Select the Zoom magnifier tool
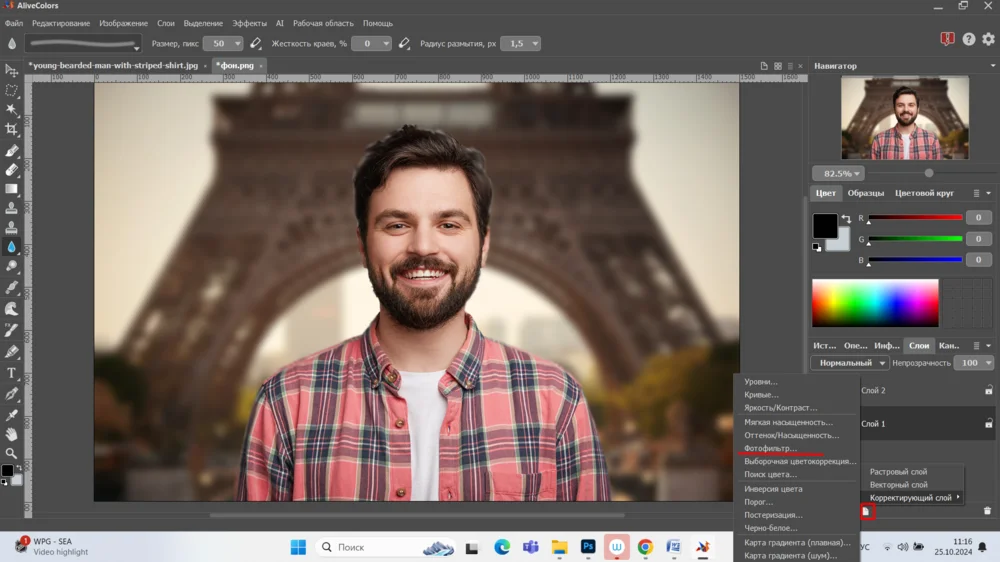1000x562 pixels. [11, 454]
